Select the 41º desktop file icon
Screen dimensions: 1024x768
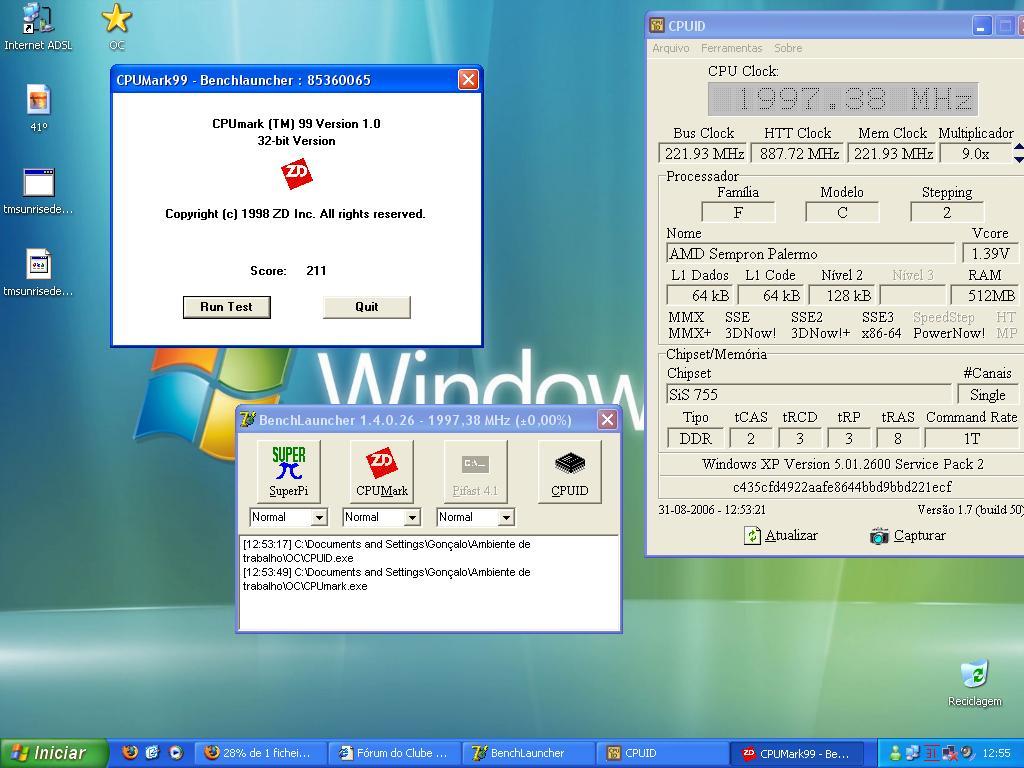pyautogui.click(x=39, y=108)
